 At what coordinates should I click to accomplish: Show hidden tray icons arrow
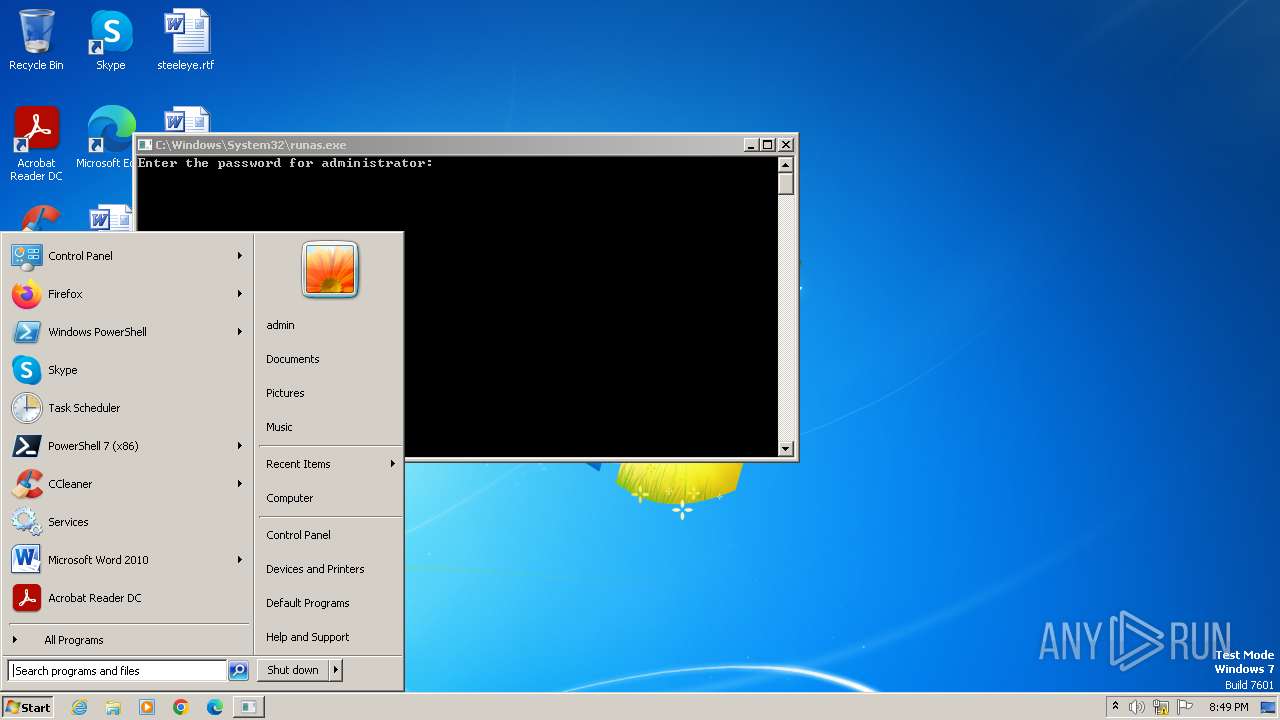pos(1115,706)
